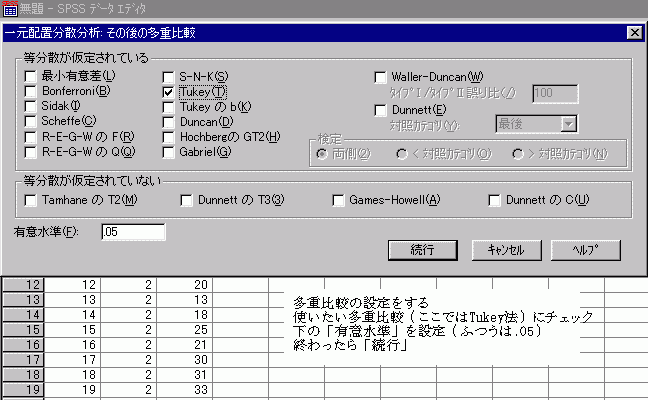Uncheck the Tukey checkbox
This screenshot has height=400, width=648.
[170, 92]
